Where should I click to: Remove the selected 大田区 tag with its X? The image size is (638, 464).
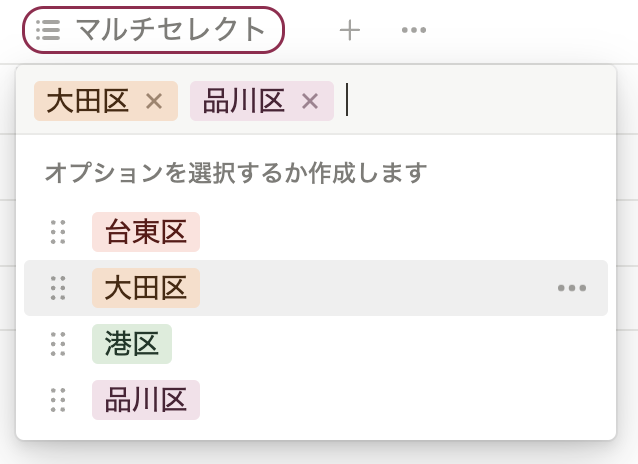[154, 101]
